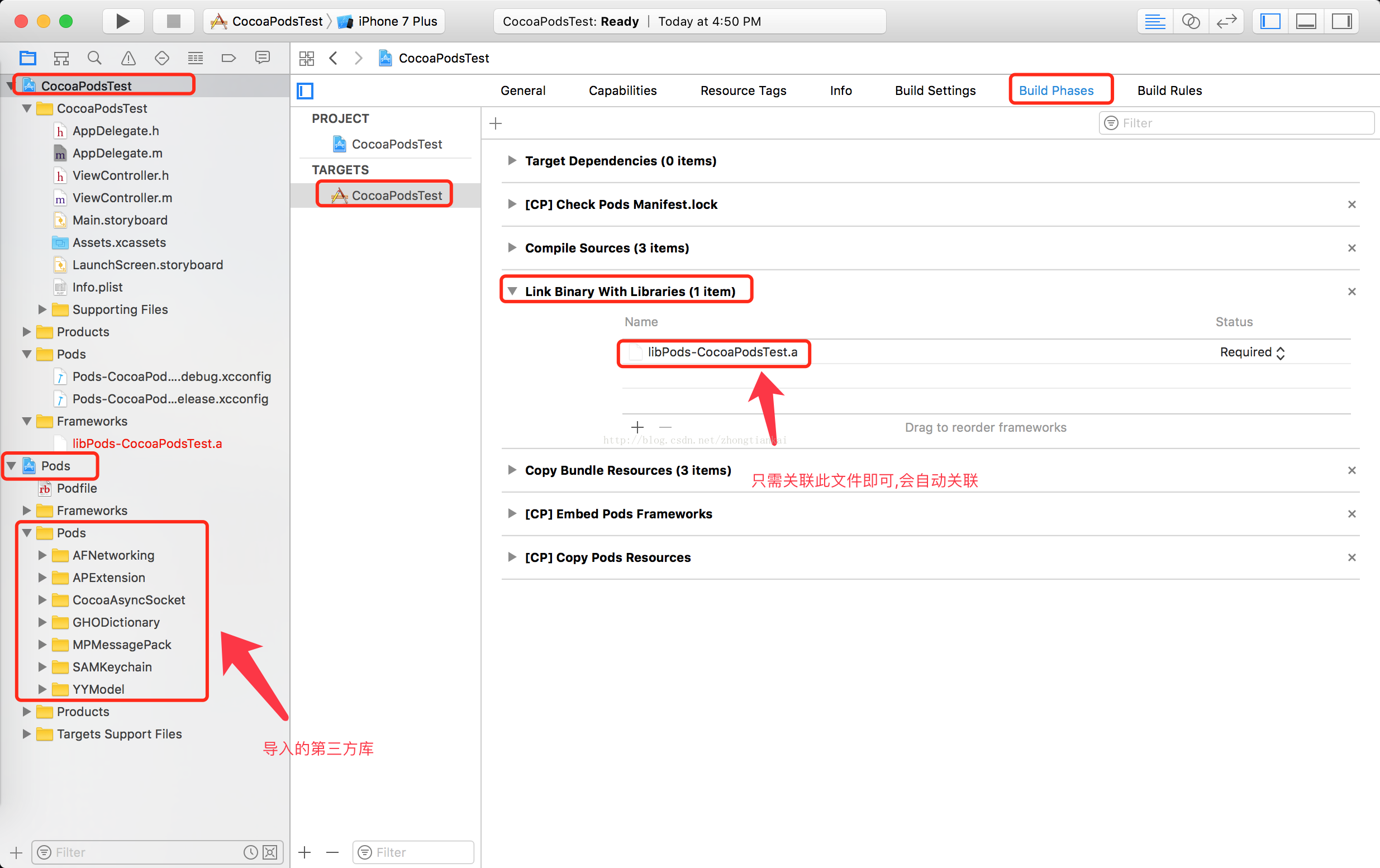Viewport: 1380px width, 868px height.
Task: Expand Copy Bundle Resources section
Action: point(512,470)
